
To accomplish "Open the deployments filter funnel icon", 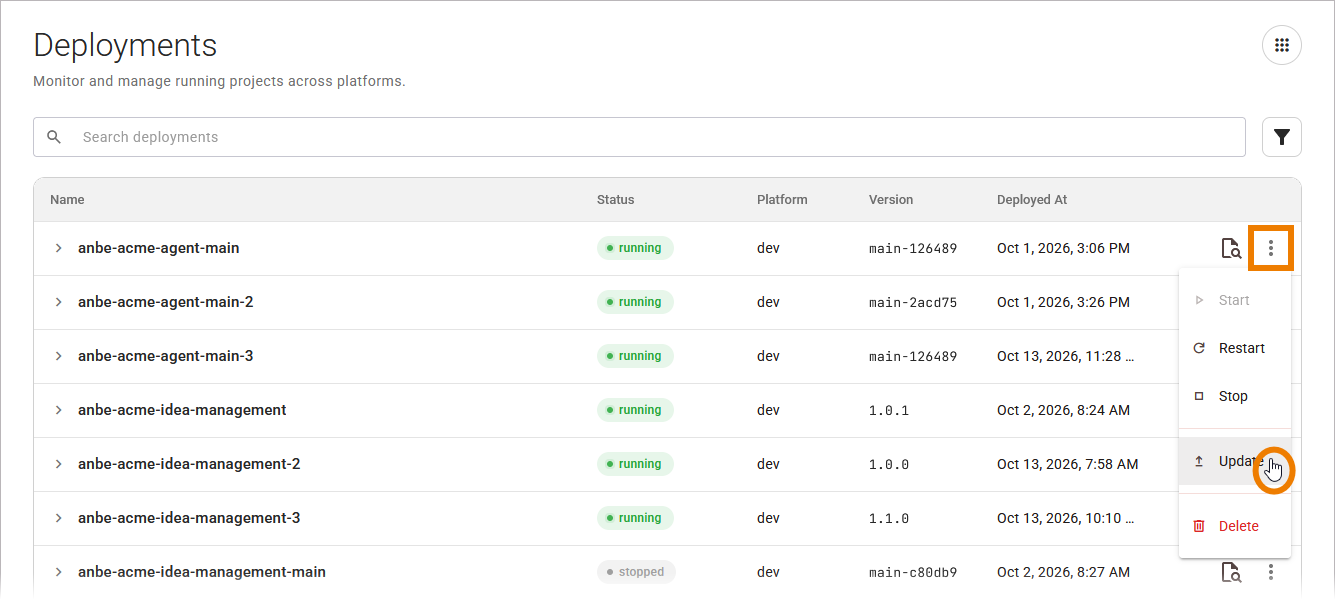I will click(x=1282, y=137).
